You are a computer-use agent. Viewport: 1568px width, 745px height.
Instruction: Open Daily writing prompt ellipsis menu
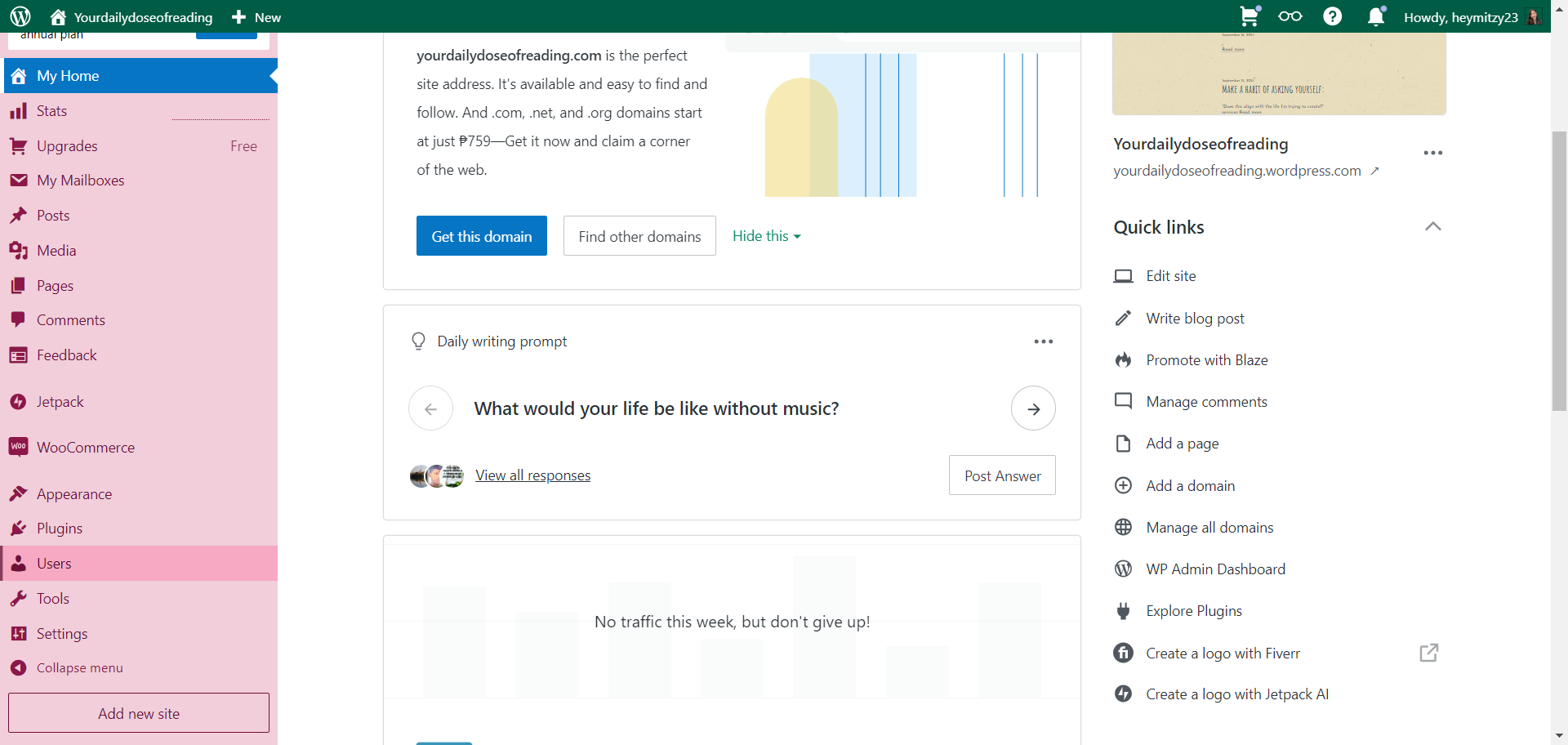tap(1043, 341)
